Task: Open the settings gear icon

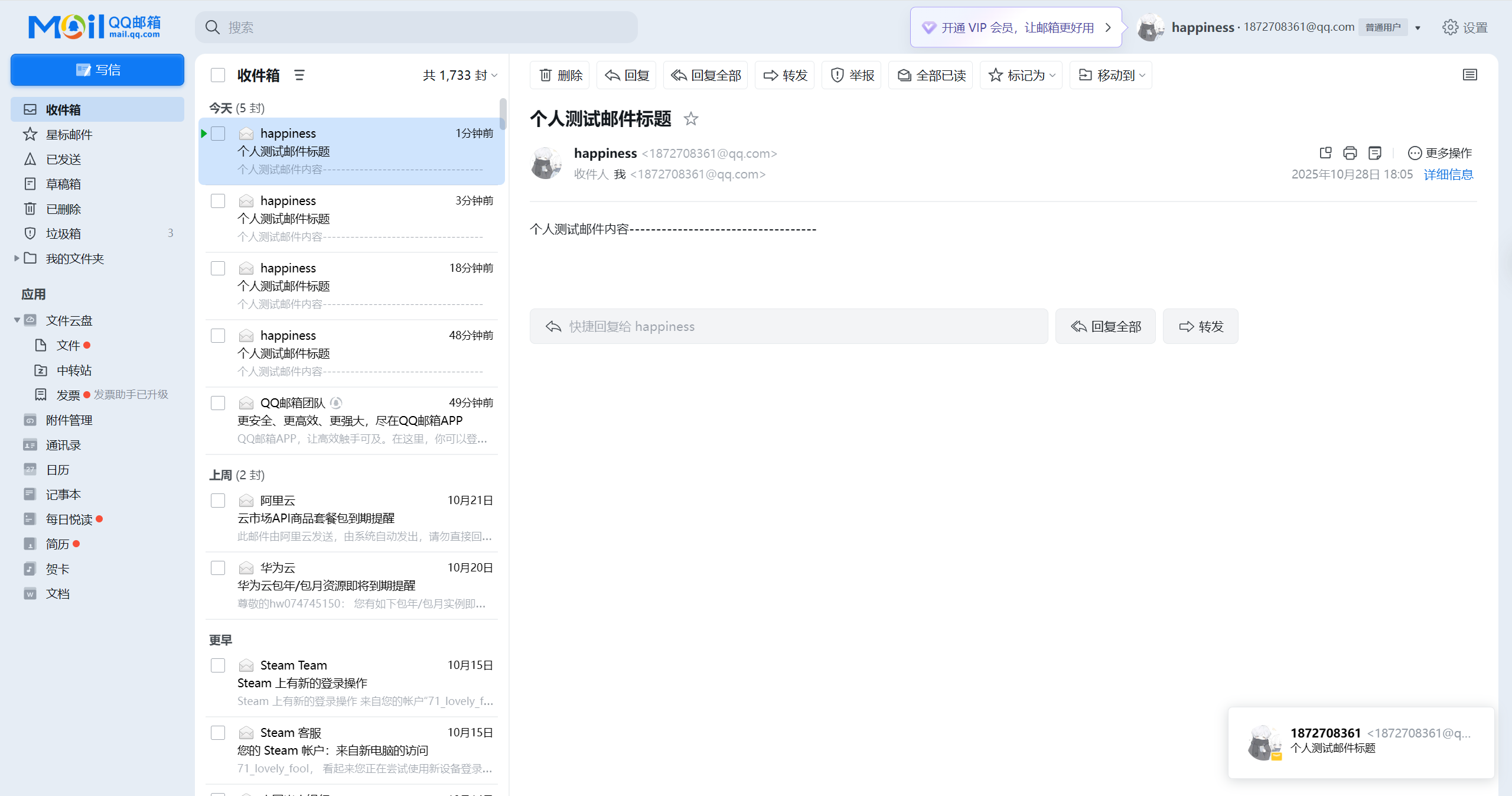Action: [1450, 27]
